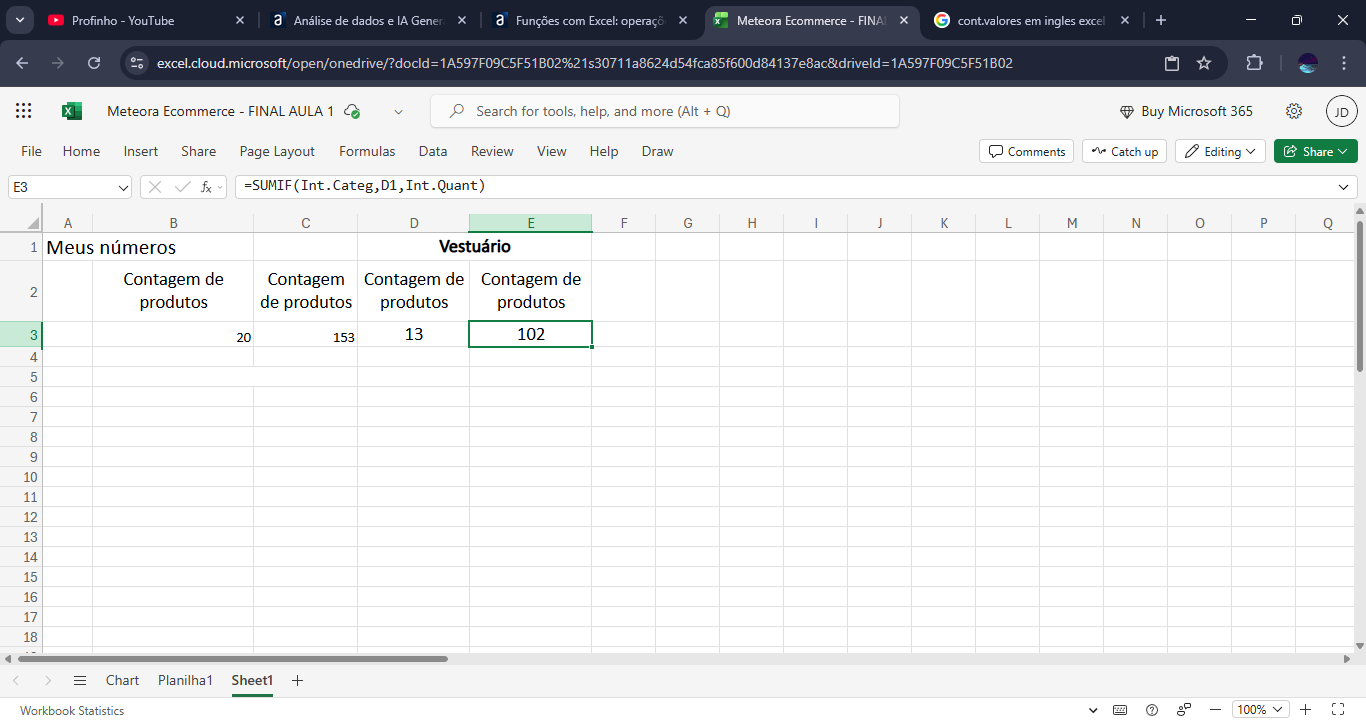The image size is (1366, 720).
Task: Switch to the Google search browser tab
Action: pyautogui.click(x=1032, y=20)
